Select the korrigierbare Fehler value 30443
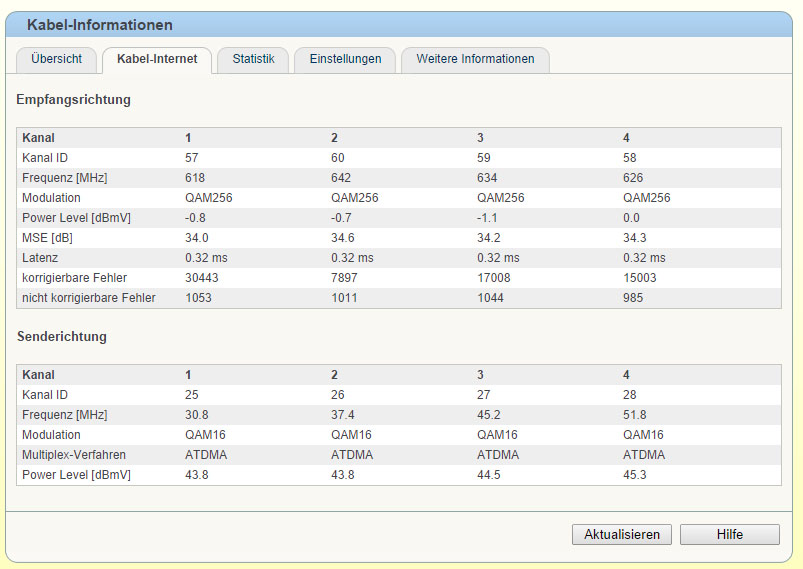The height and width of the screenshot is (569, 803). tap(203, 278)
